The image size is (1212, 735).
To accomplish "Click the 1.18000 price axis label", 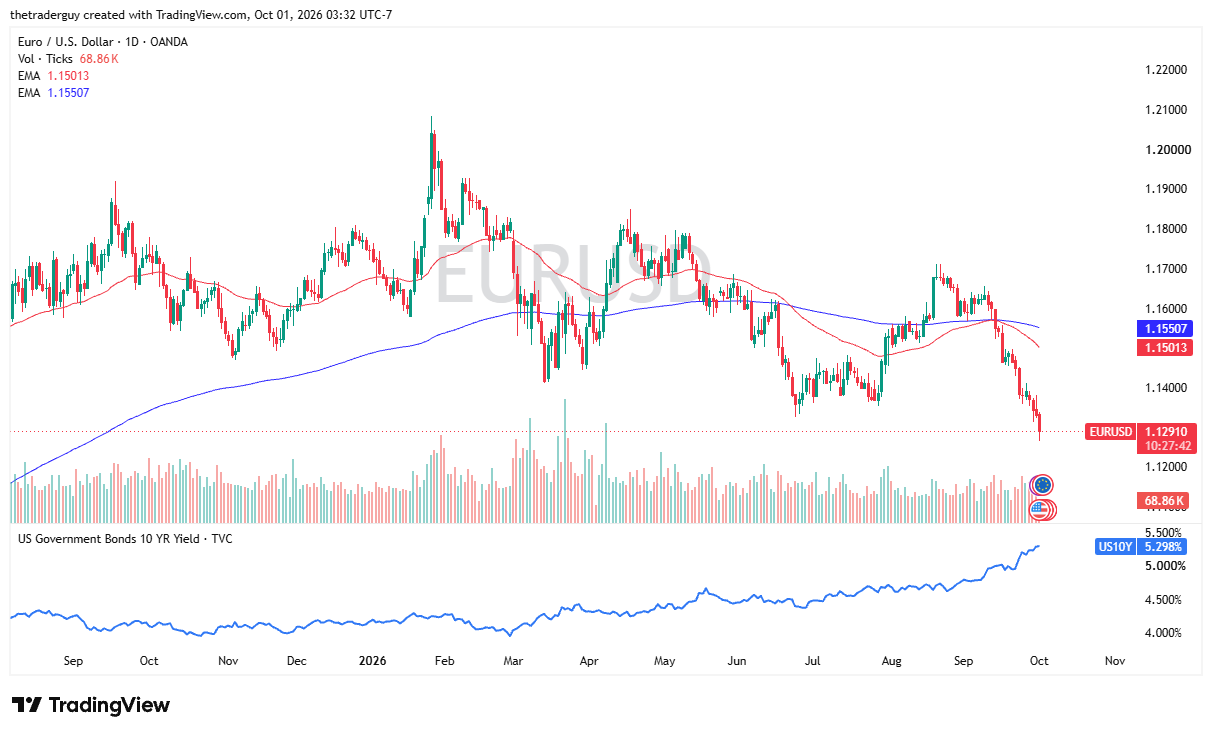I will tap(1166, 229).
